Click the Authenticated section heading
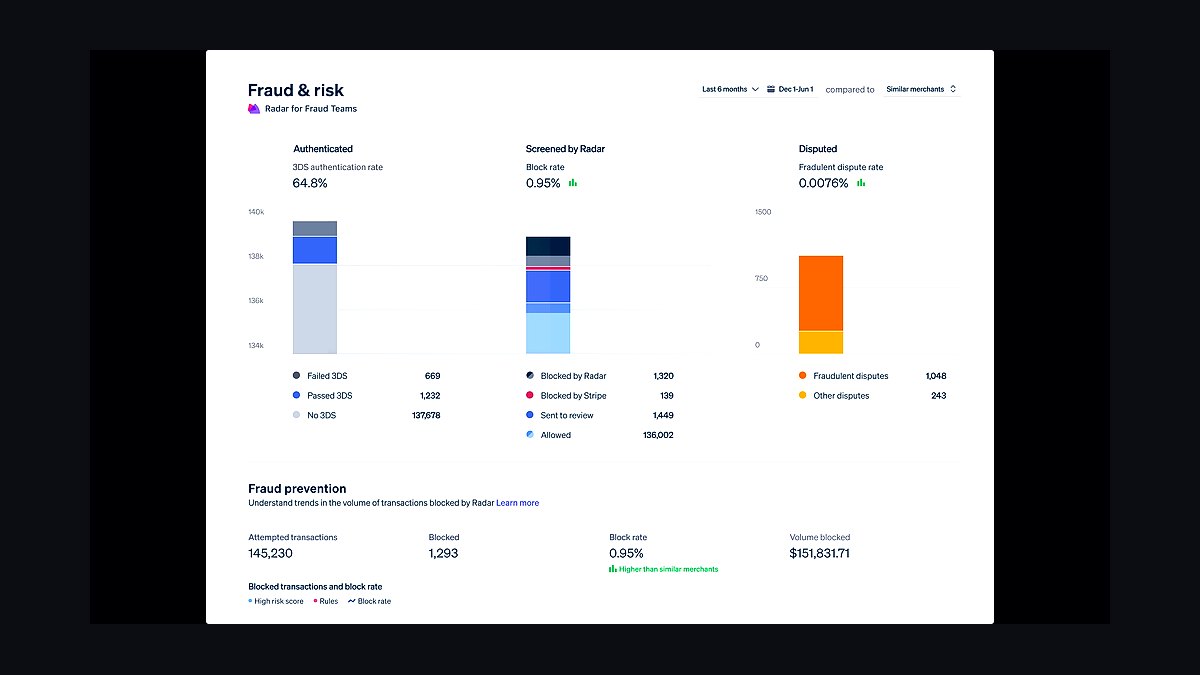The width and height of the screenshot is (1200, 675). [x=323, y=149]
